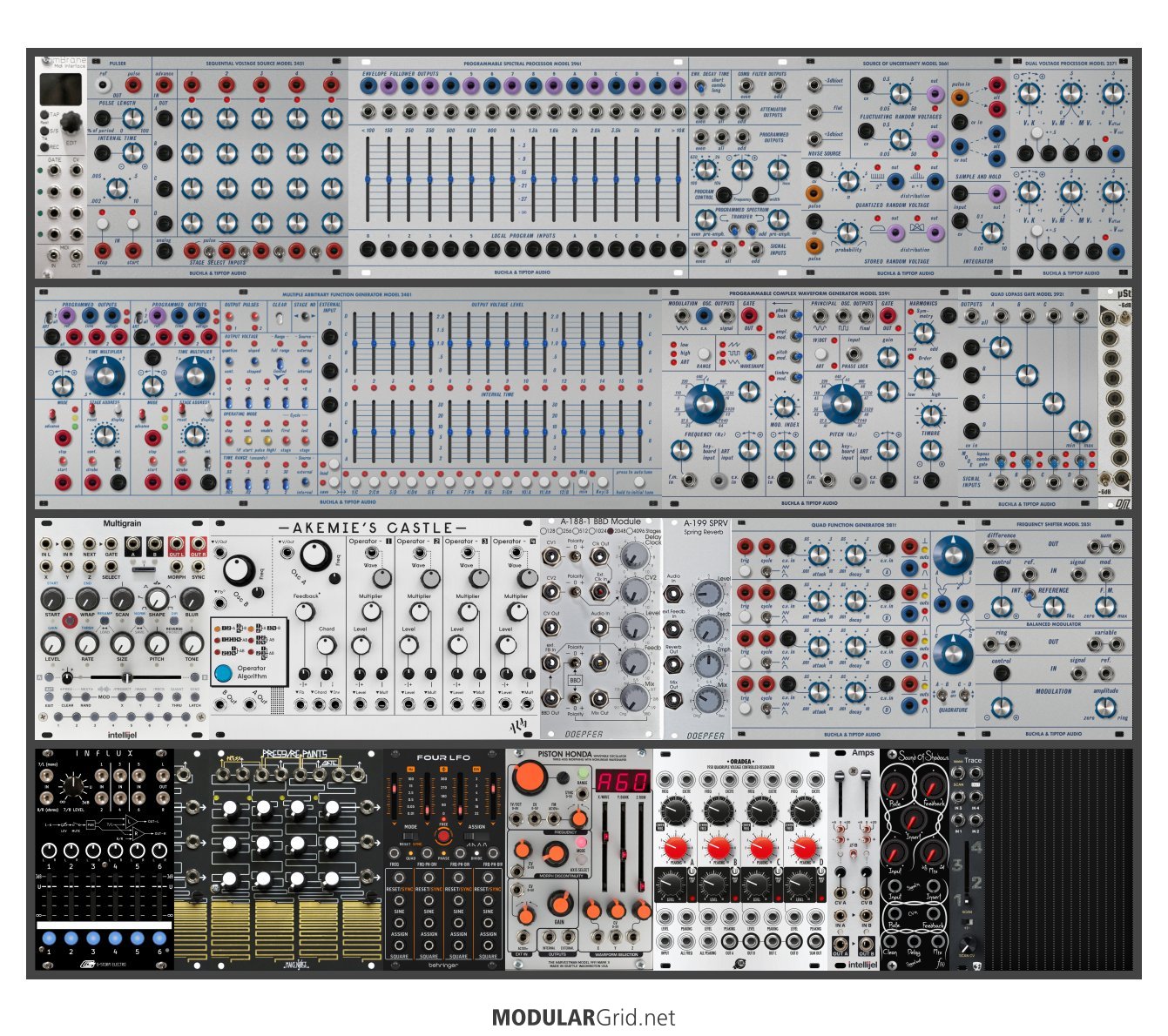Click the A-199 SPRV Level knob
1168x1036 pixels.
707,594
